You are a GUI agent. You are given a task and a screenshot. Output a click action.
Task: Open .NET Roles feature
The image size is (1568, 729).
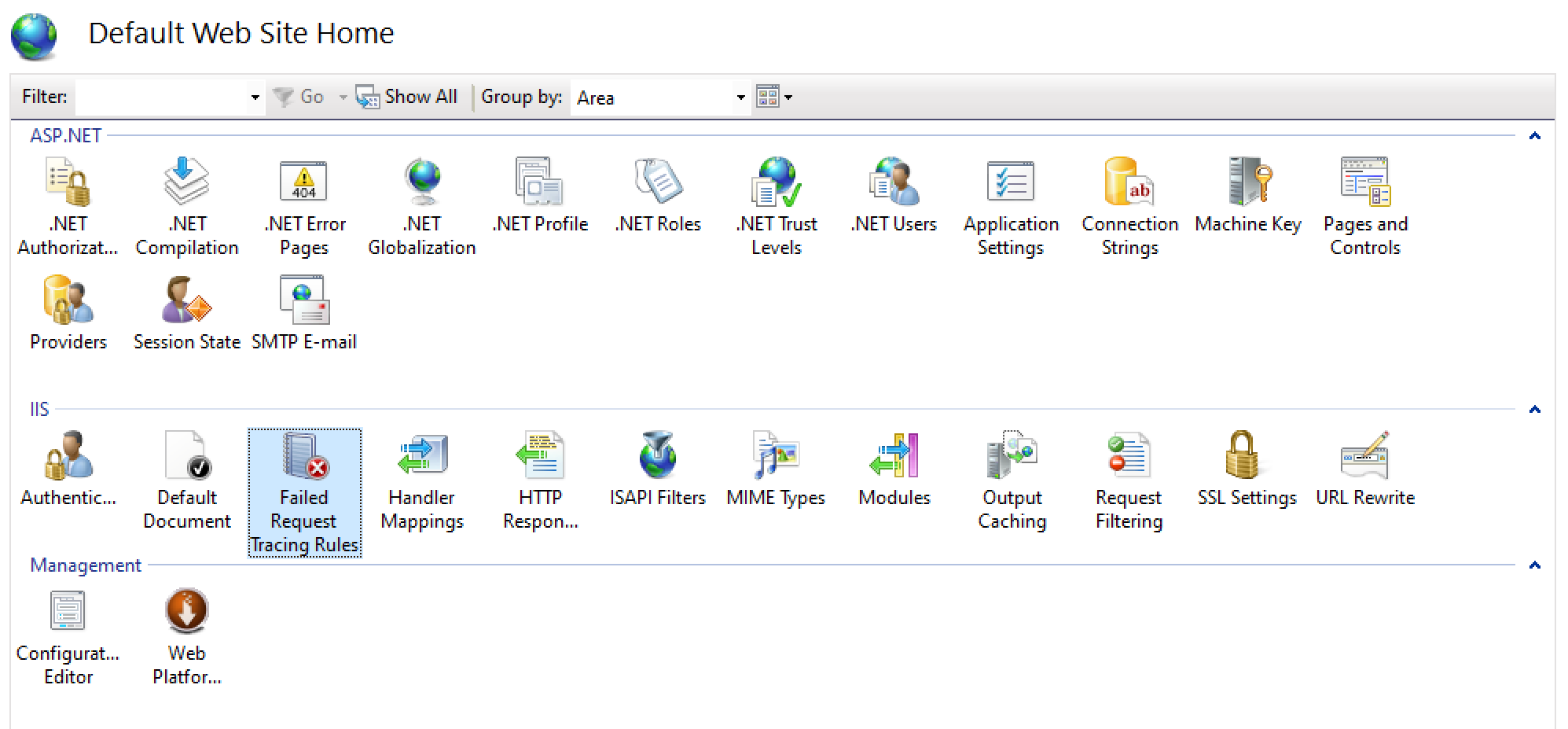point(658,196)
